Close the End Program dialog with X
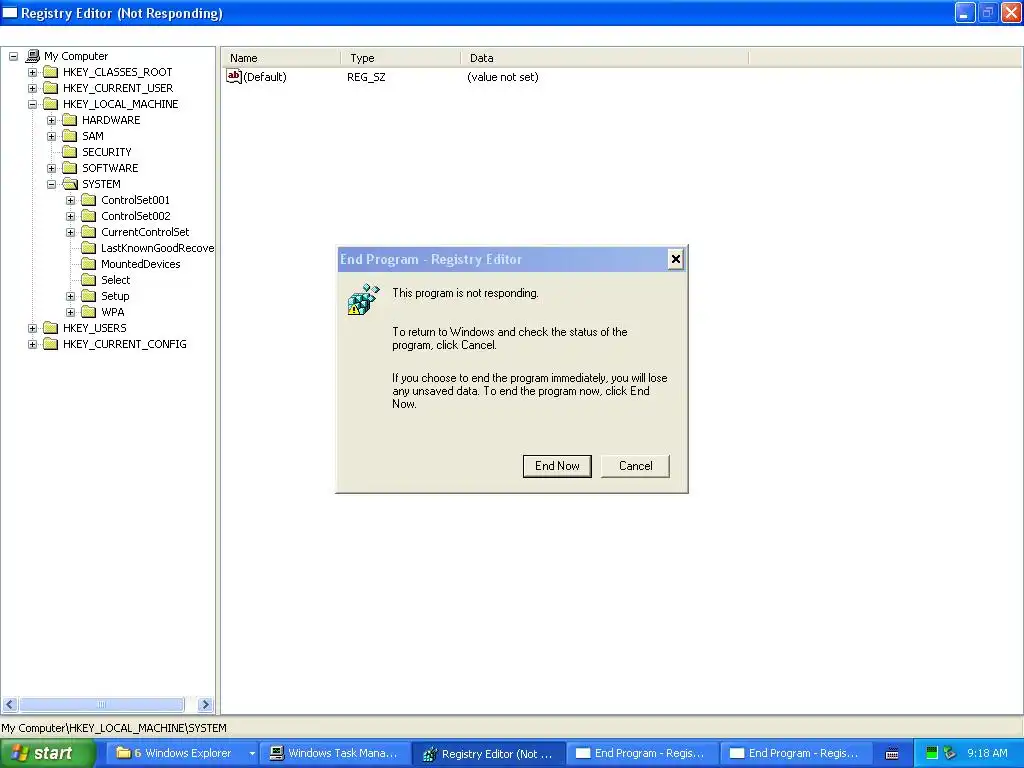This screenshot has height=768, width=1024. [676, 259]
